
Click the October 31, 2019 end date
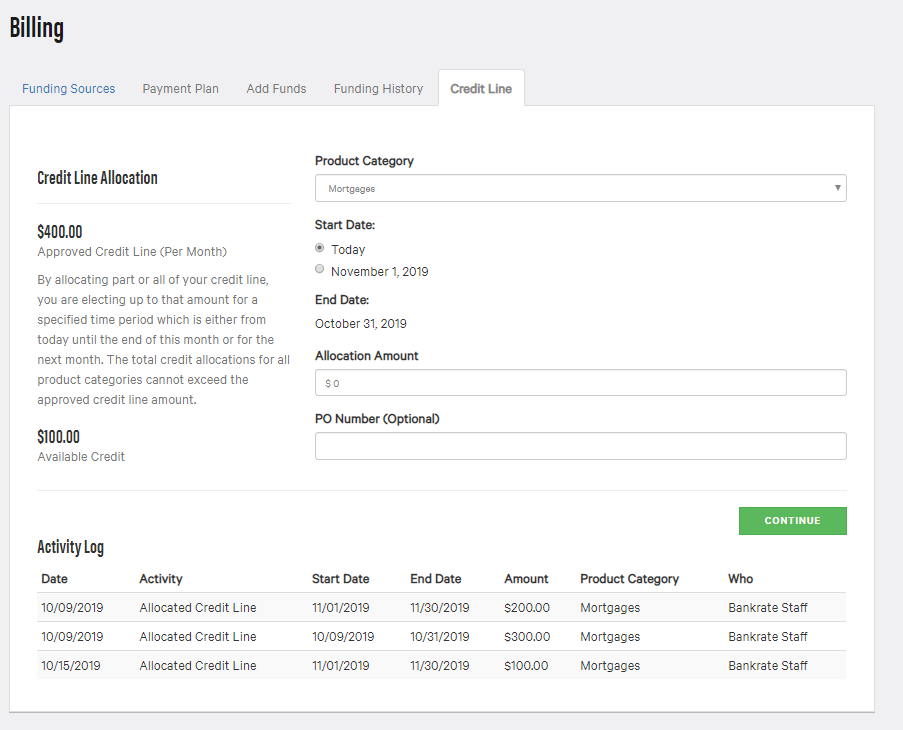[x=361, y=324]
